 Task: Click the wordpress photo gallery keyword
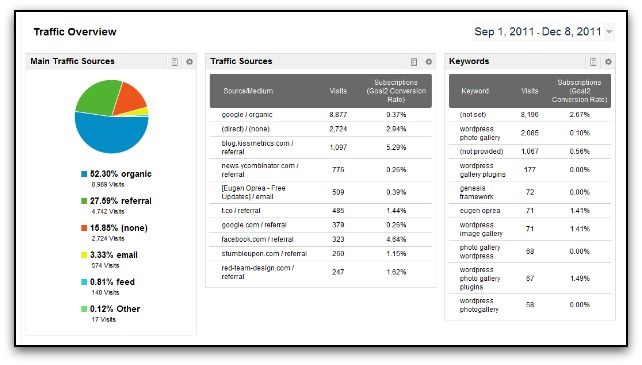(480, 133)
